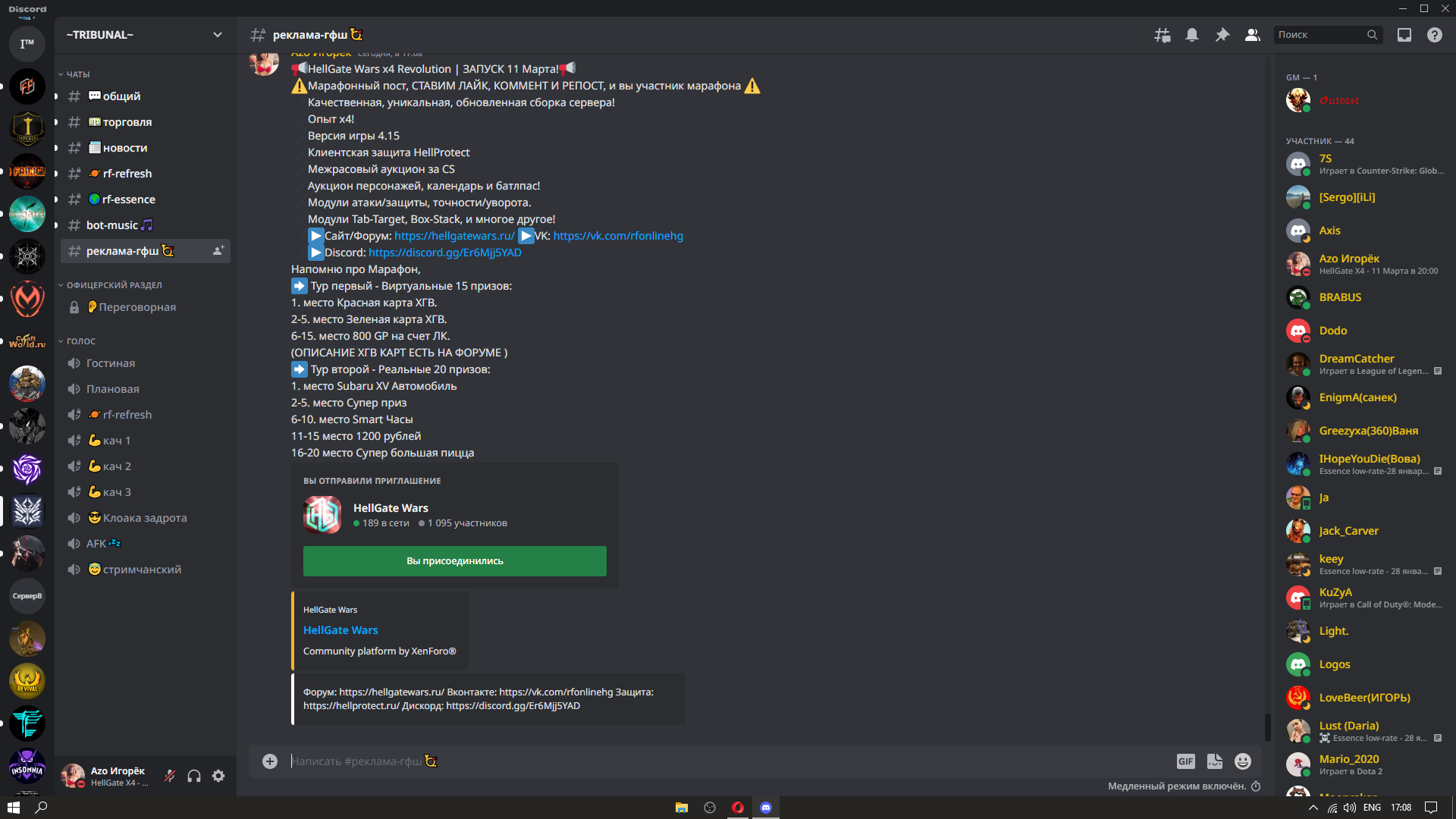Open discord.gg/Er6MjjSYAD invite link

(445, 253)
